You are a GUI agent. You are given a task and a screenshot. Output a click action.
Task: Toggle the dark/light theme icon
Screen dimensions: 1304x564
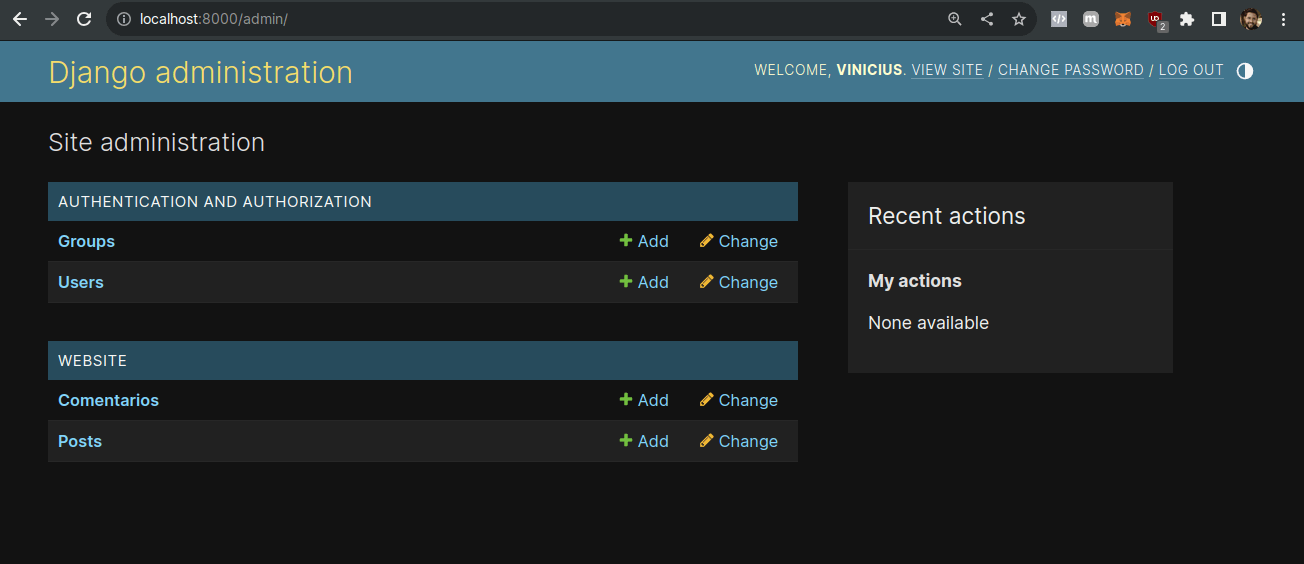1245,71
